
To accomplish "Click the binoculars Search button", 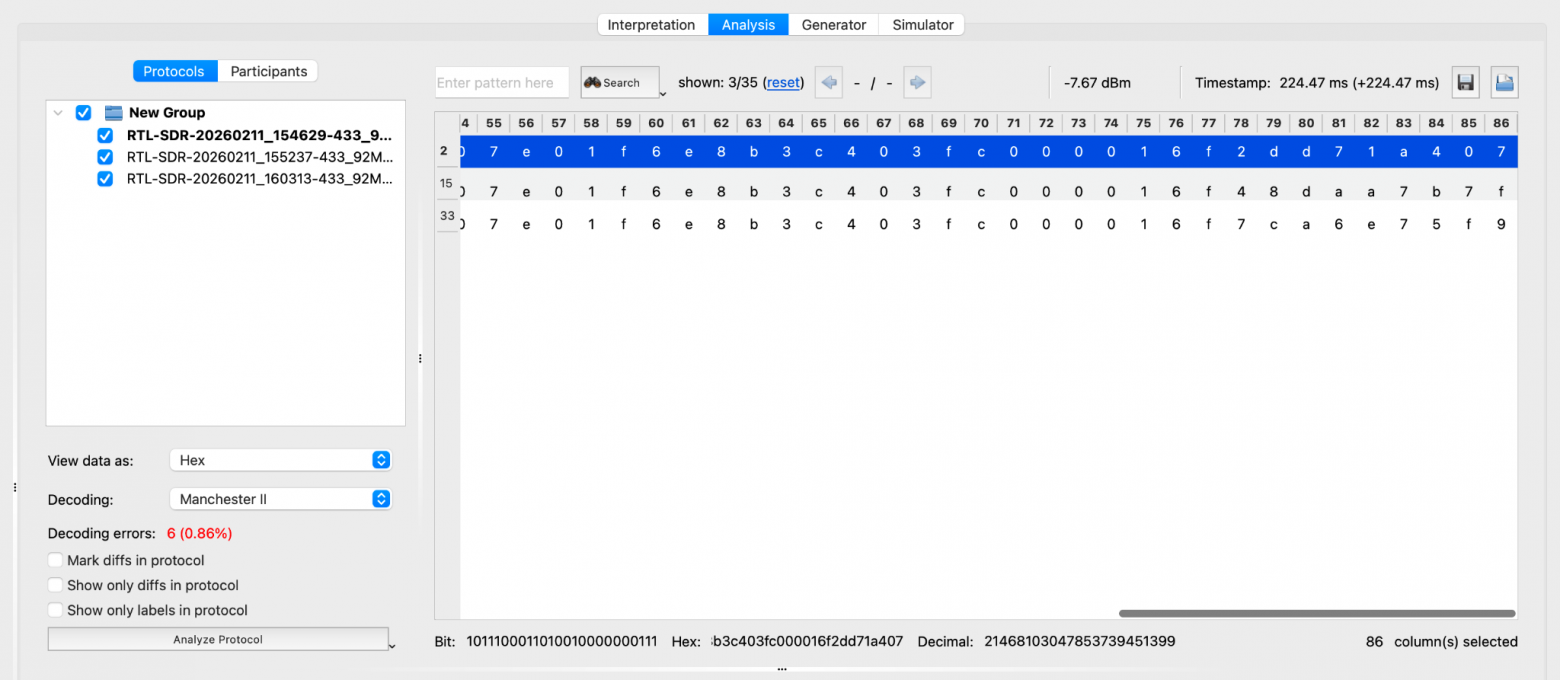I will [619, 83].
